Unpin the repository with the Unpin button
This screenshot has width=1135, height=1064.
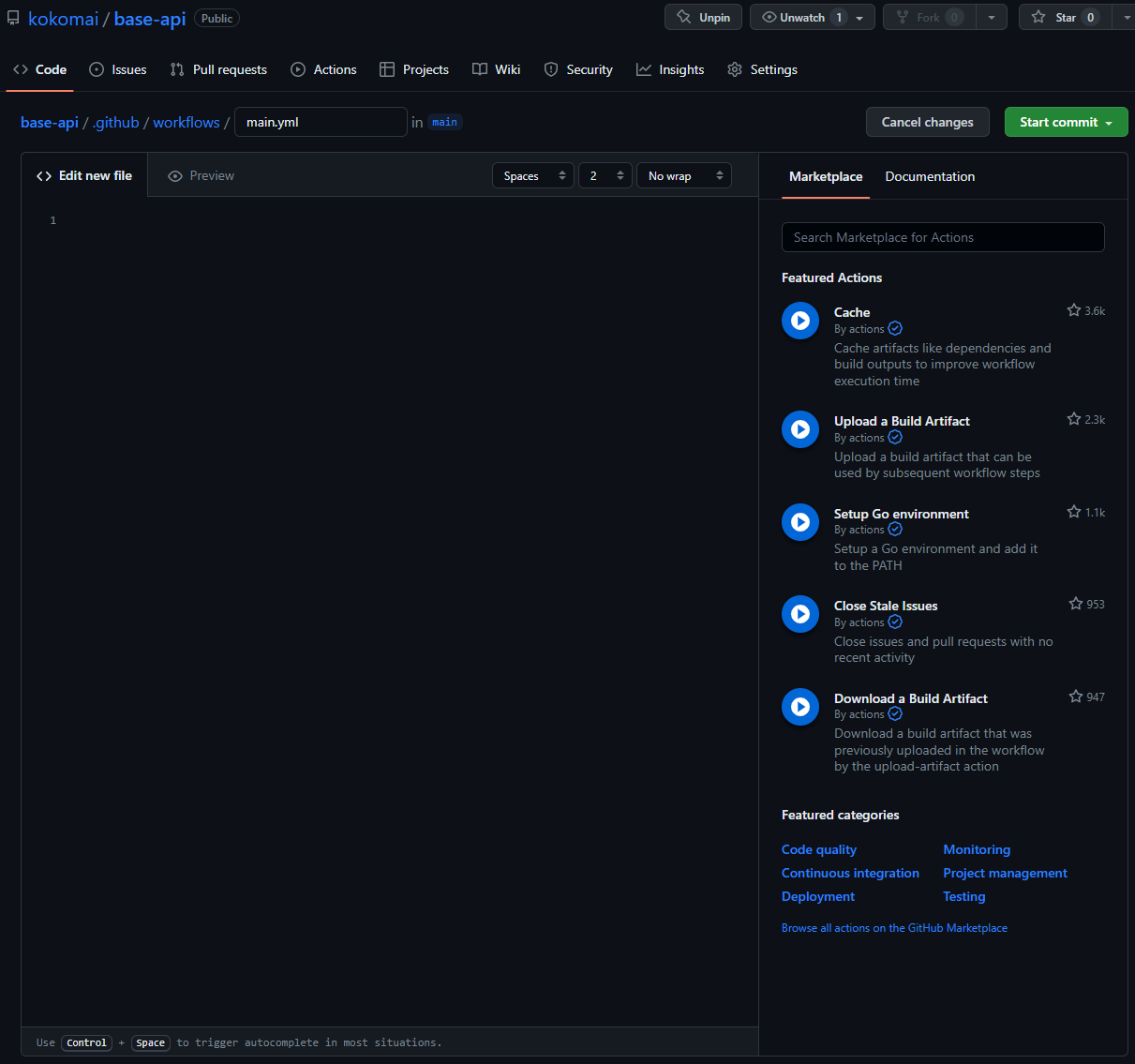point(703,18)
